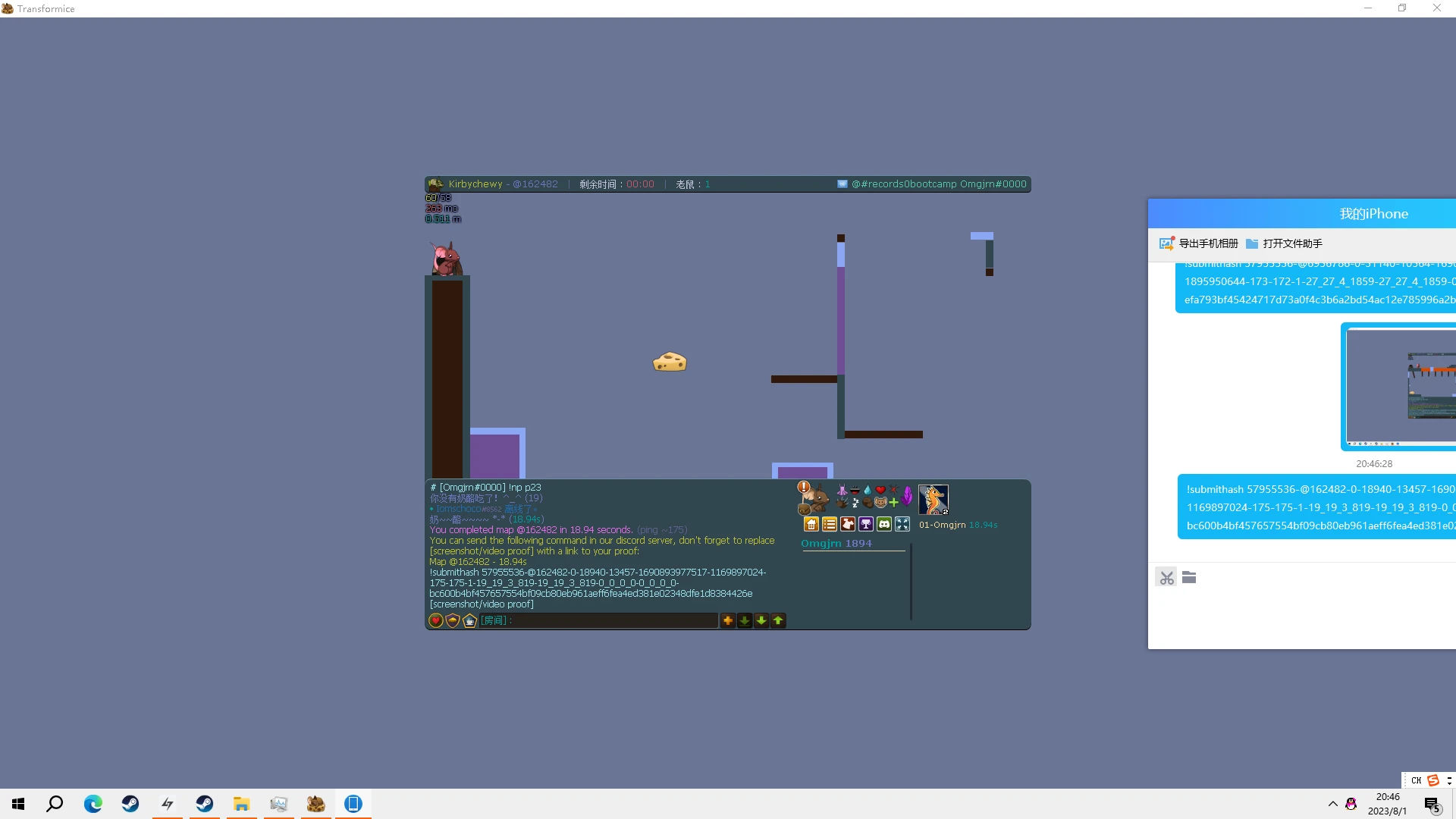Click the purple feather shaman icon
The height and width of the screenshot is (819, 1456).
coord(907,497)
